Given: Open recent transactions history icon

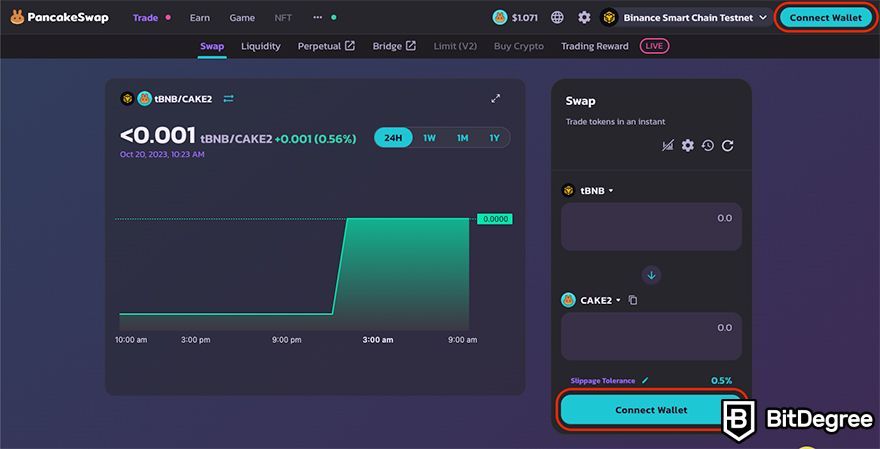Looking at the screenshot, I should [x=708, y=146].
